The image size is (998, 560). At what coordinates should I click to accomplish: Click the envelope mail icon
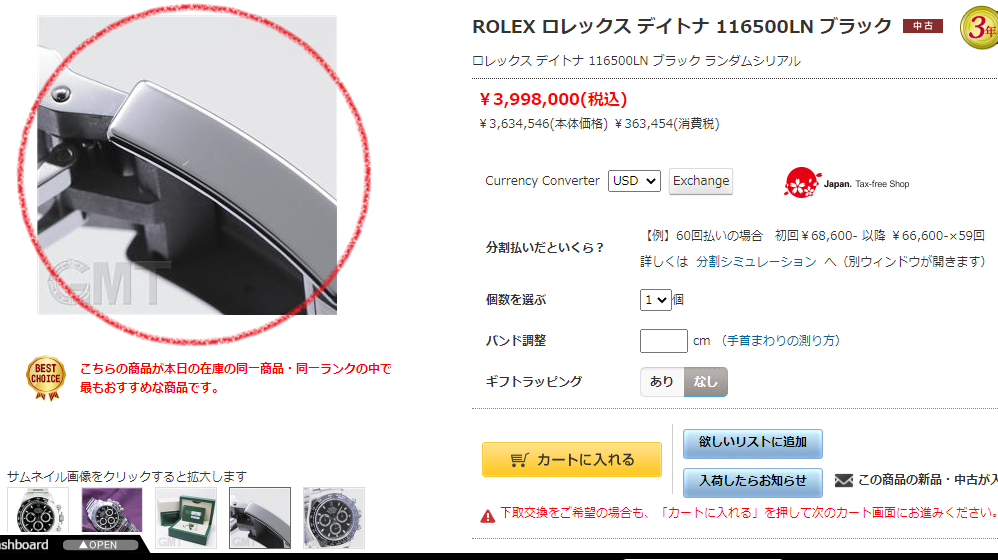pos(843,480)
